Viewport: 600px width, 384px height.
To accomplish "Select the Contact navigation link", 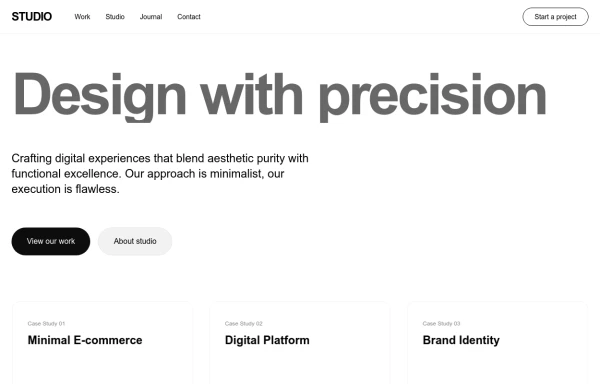I will point(189,17).
